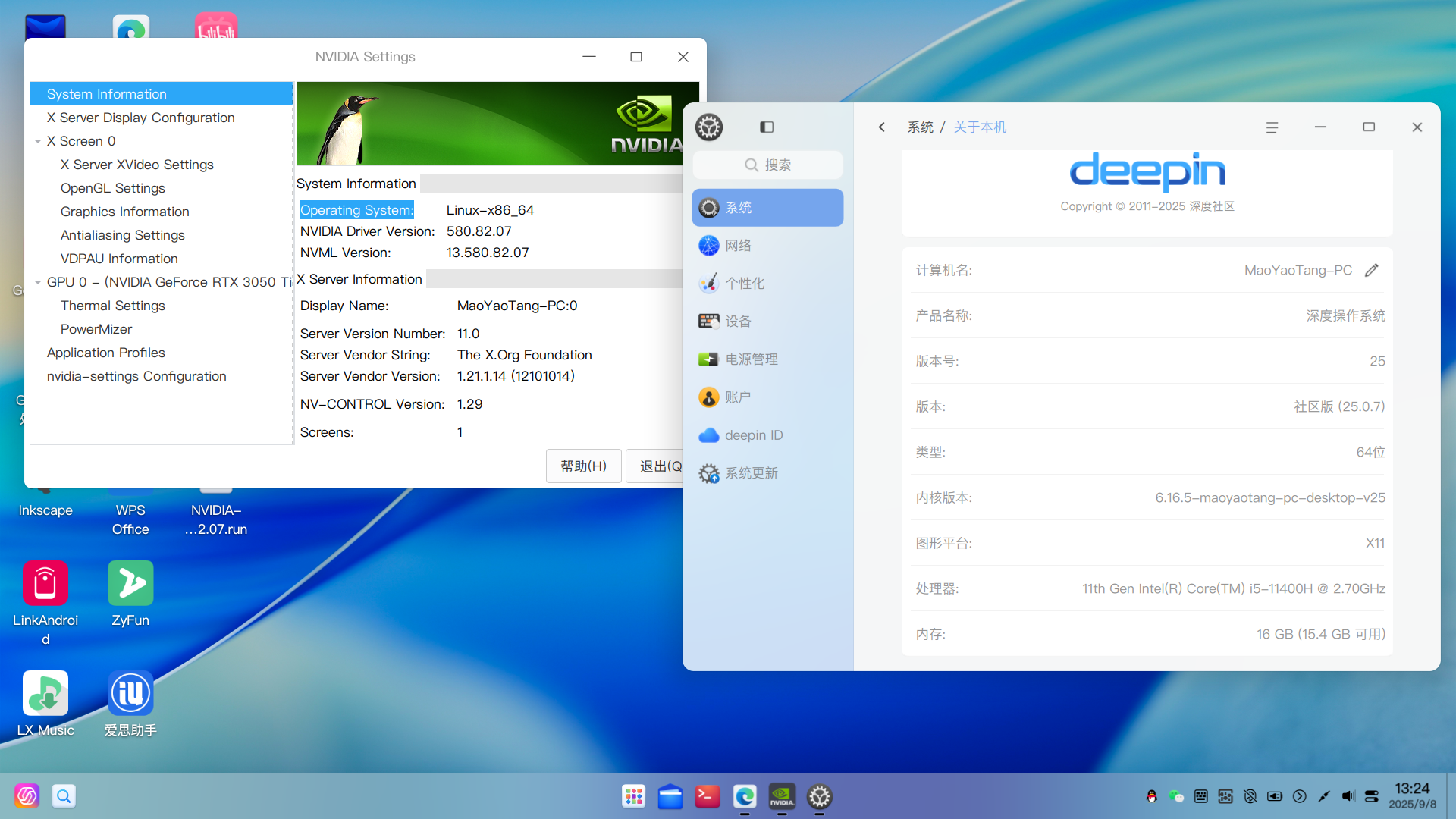The height and width of the screenshot is (819, 1456).
Task: Open the volume speaker icon in system tray
Action: 1348,796
